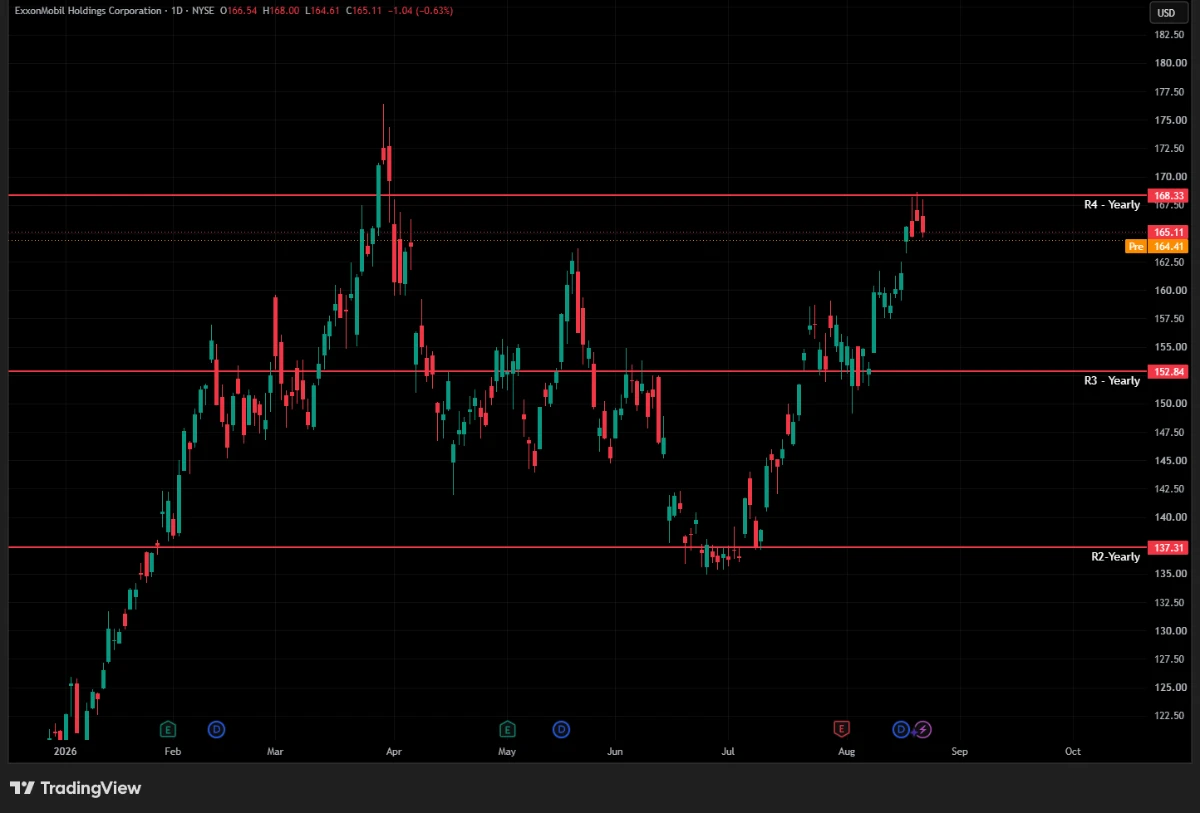Click the Feb label on the time axis
Screen dimensions: 1200x813
(x=172, y=751)
